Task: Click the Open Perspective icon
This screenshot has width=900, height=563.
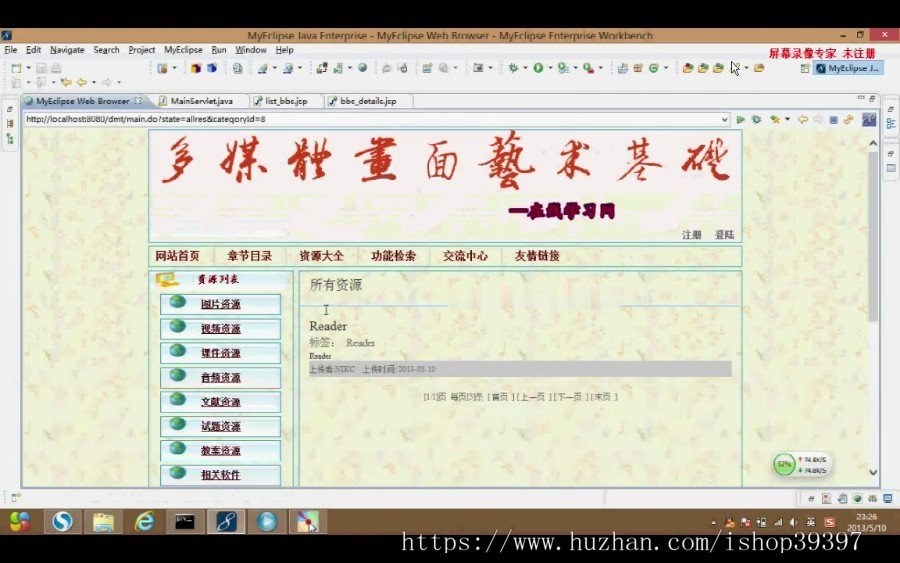Action: (x=805, y=68)
